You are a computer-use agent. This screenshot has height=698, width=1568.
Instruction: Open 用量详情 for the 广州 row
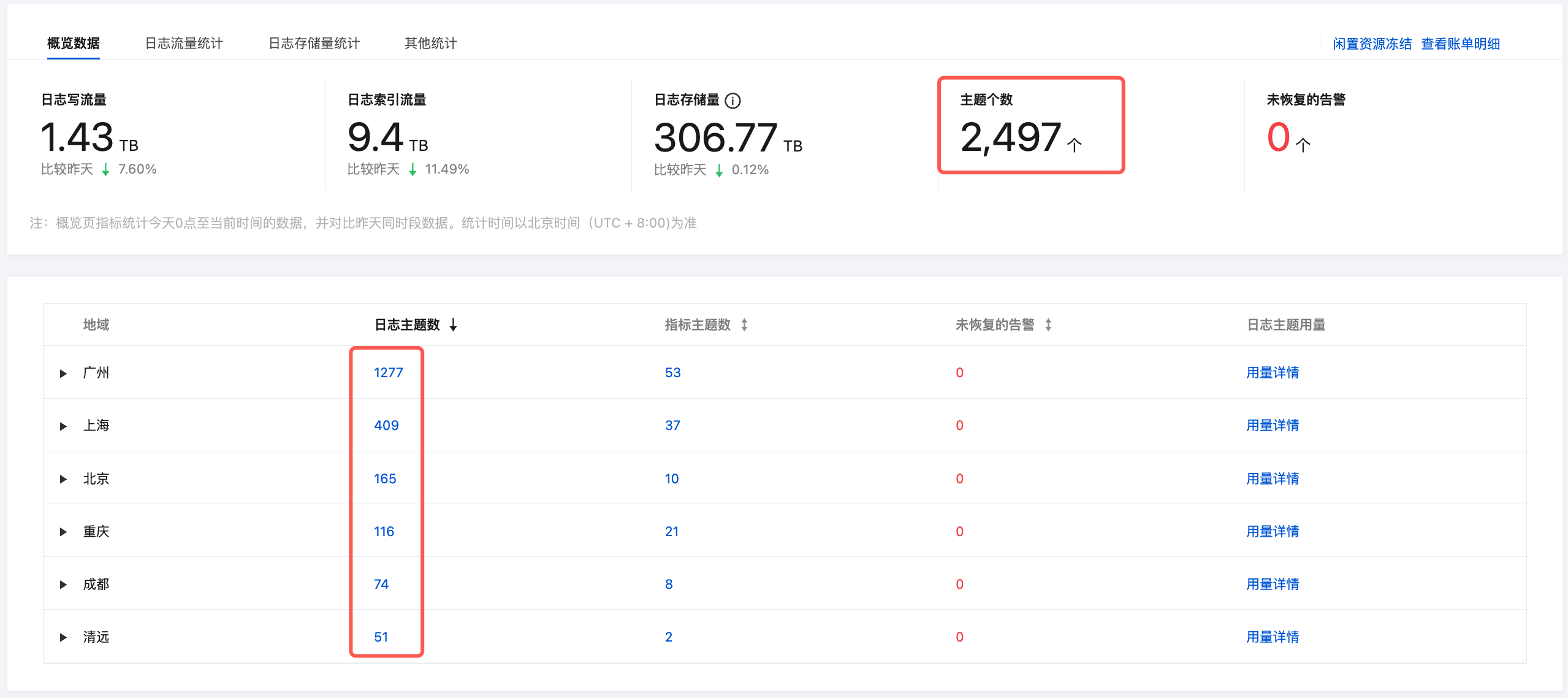point(1273,372)
